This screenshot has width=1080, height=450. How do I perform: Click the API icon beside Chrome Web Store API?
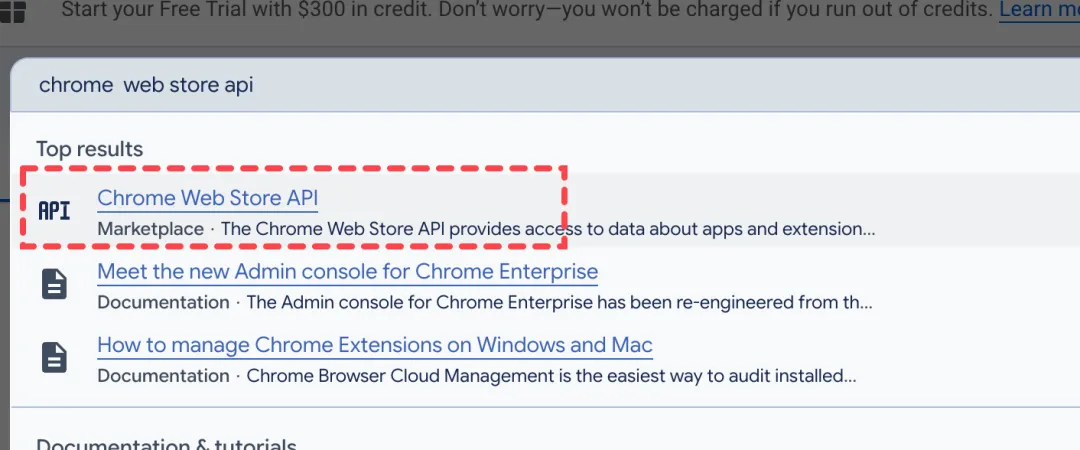pos(54,211)
